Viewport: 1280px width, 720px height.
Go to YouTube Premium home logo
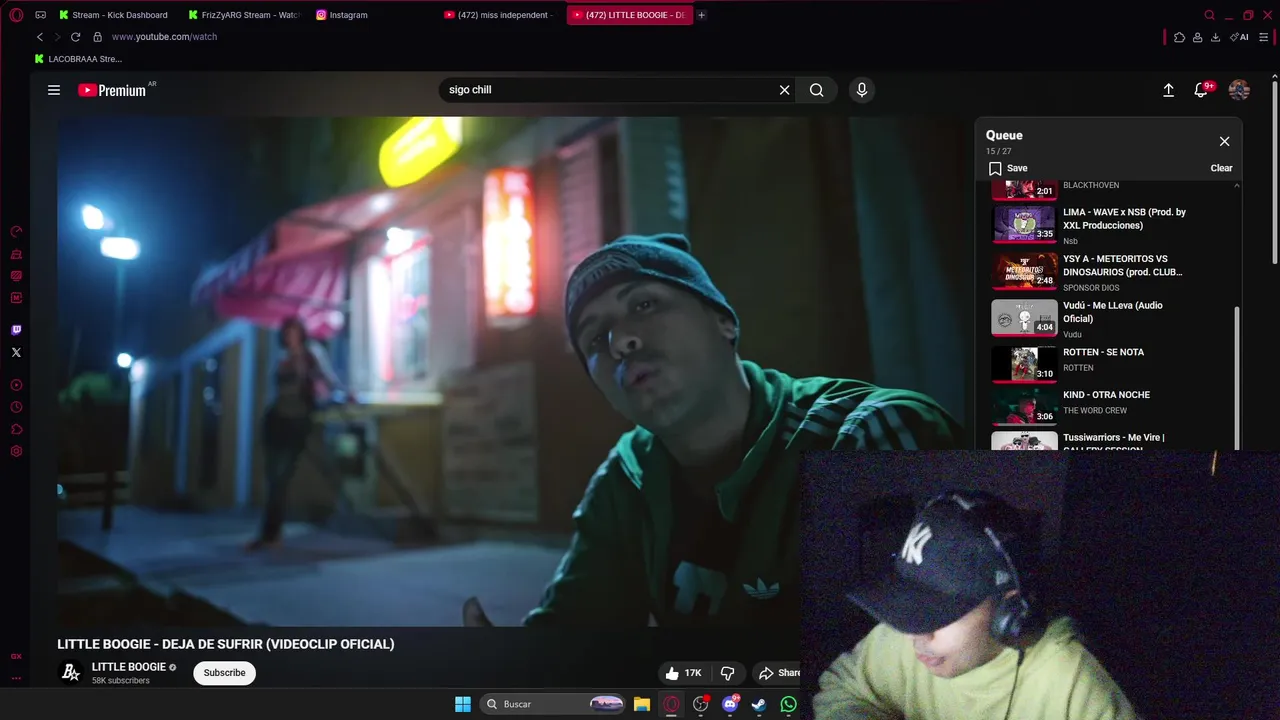coord(112,90)
